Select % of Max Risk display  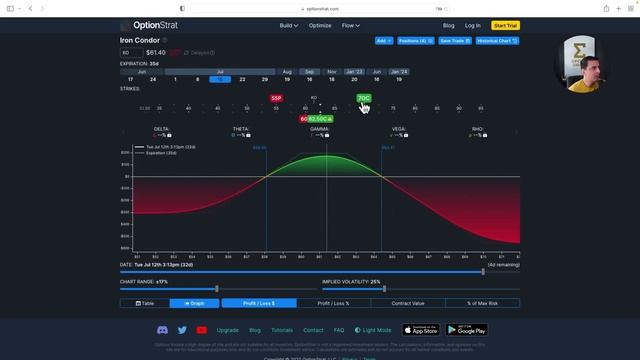coord(482,303)
